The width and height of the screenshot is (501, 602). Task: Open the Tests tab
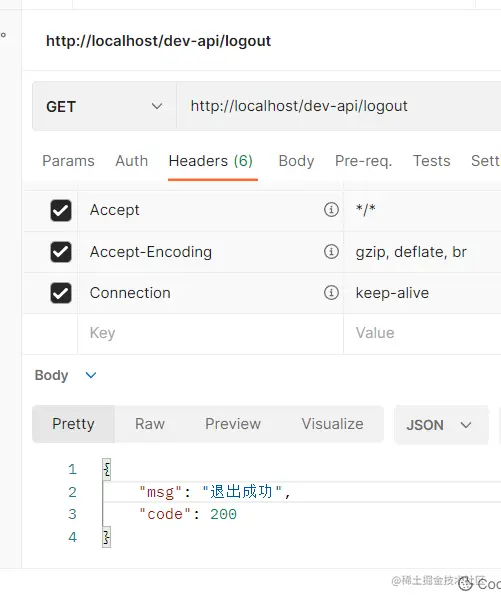[432, 161]
